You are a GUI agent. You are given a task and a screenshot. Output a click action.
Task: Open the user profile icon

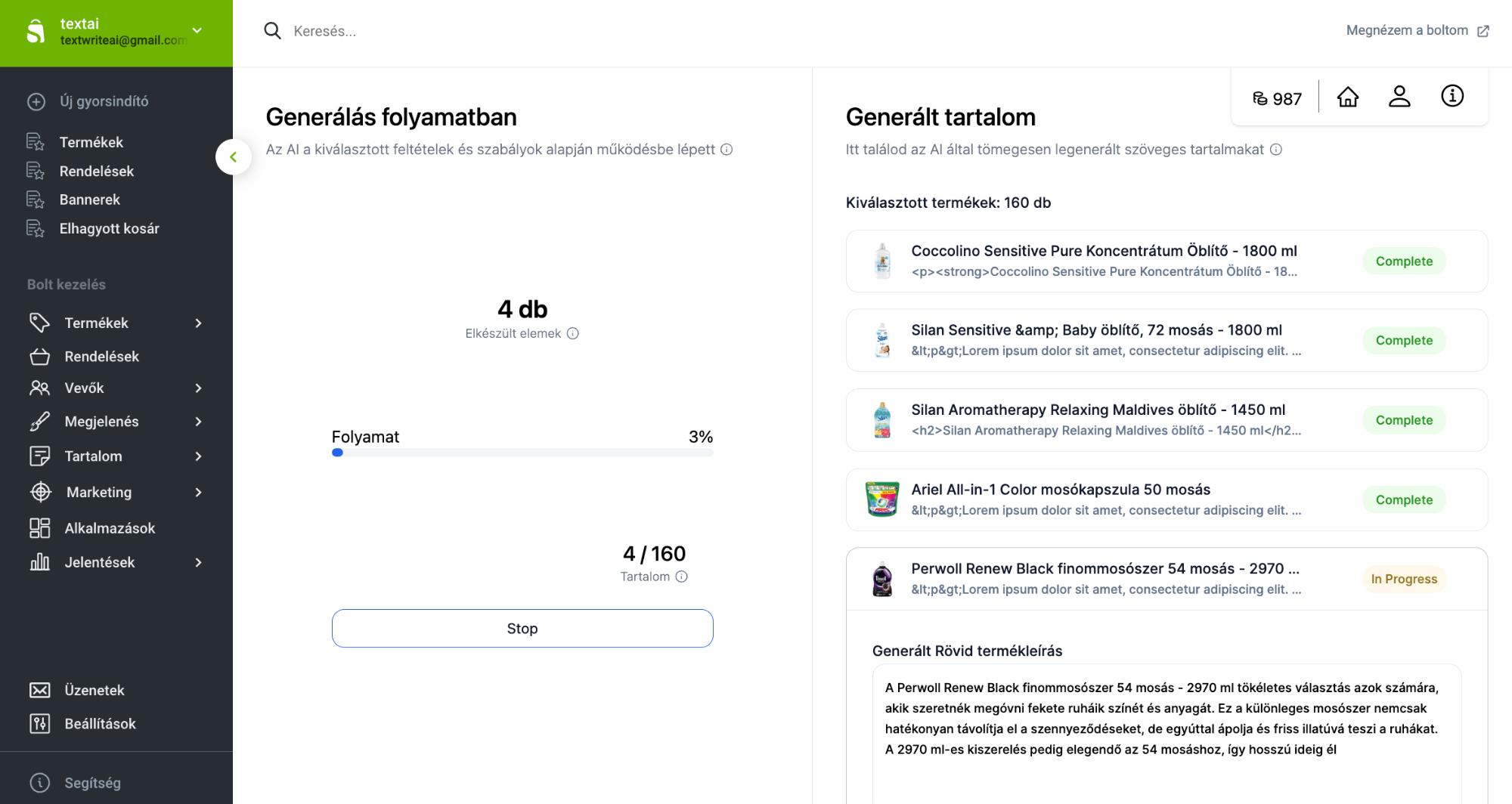1399,97
